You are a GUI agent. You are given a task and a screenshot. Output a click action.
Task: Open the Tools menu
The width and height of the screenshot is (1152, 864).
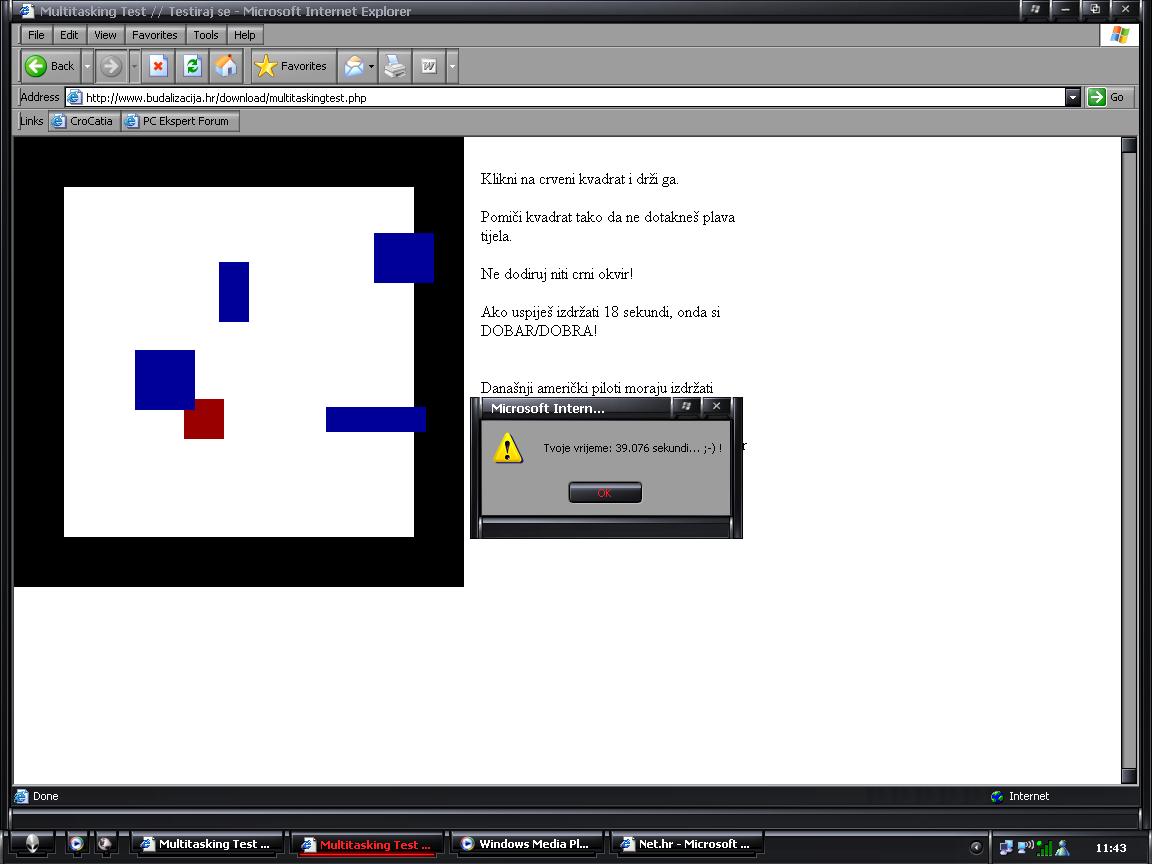[x=206, y=35]
